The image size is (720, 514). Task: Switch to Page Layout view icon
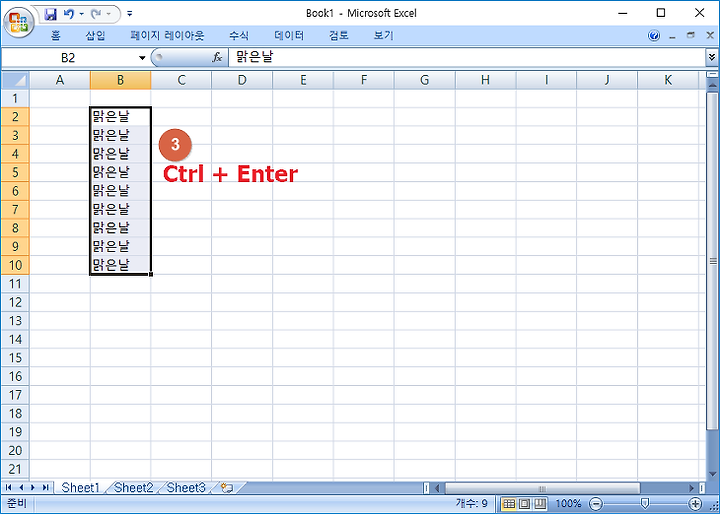[524, 504]
